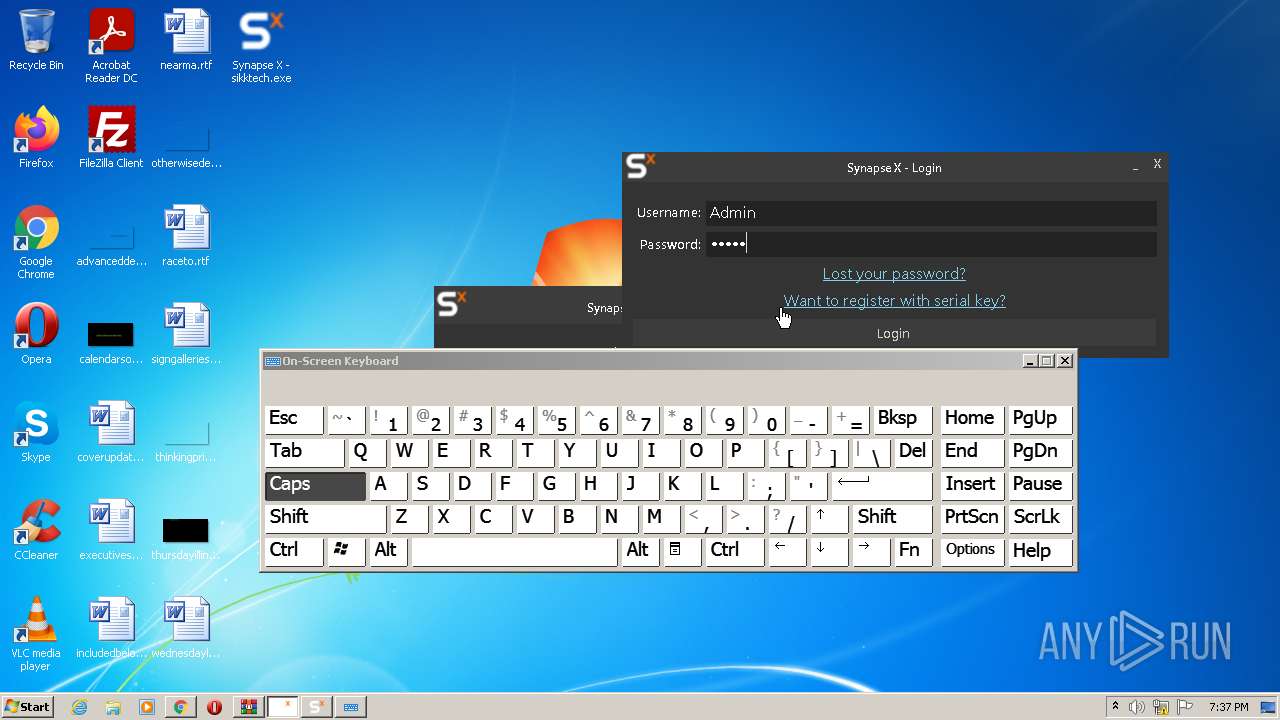Click the Windows logo key on keyboard
The width and height of the screenshot is (1280, 720).
346,551
